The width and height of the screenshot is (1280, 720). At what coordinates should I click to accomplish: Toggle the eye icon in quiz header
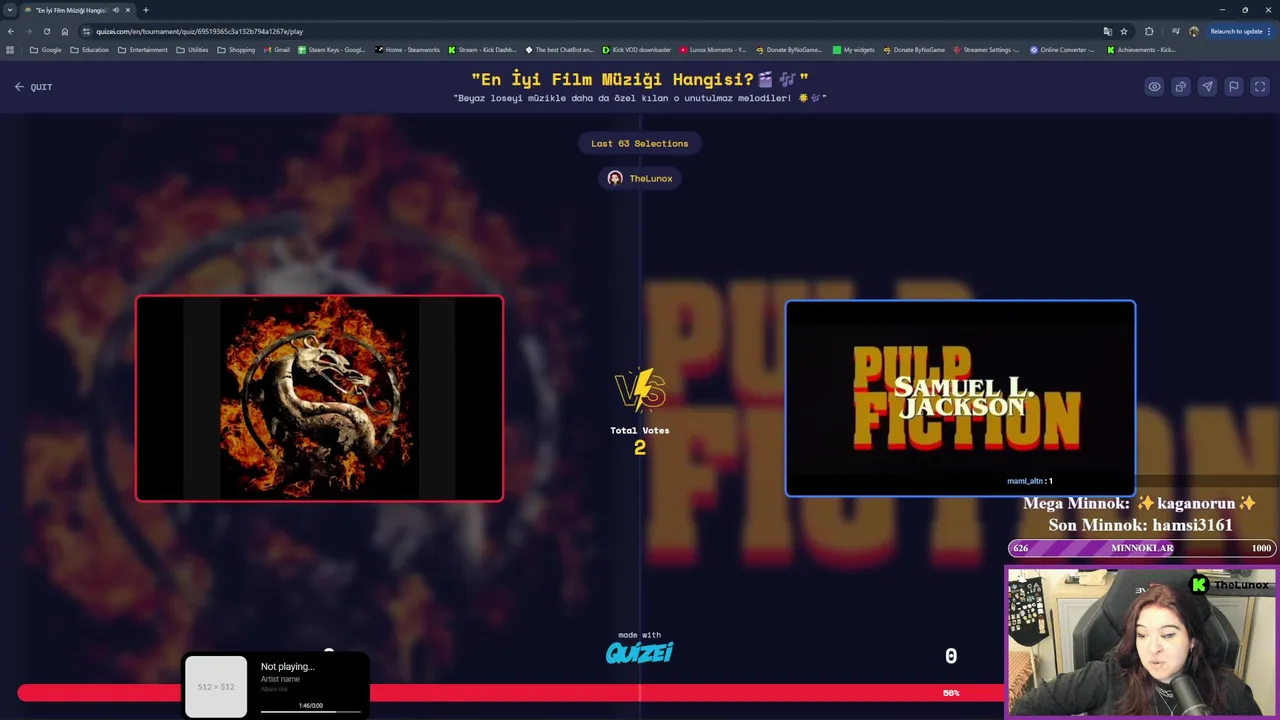[1154, 87]
